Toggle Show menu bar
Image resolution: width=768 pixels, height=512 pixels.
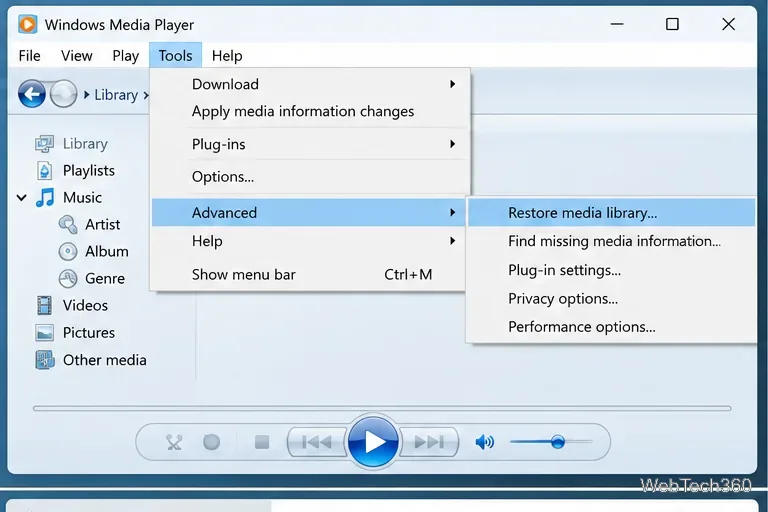[308, 274]
